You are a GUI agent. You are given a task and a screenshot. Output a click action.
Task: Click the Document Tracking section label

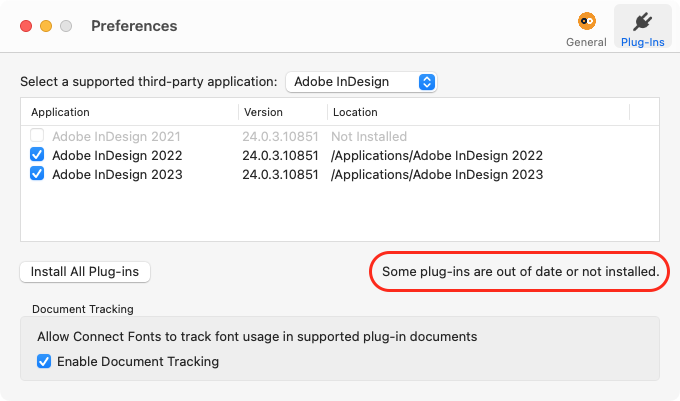(83, 309)
